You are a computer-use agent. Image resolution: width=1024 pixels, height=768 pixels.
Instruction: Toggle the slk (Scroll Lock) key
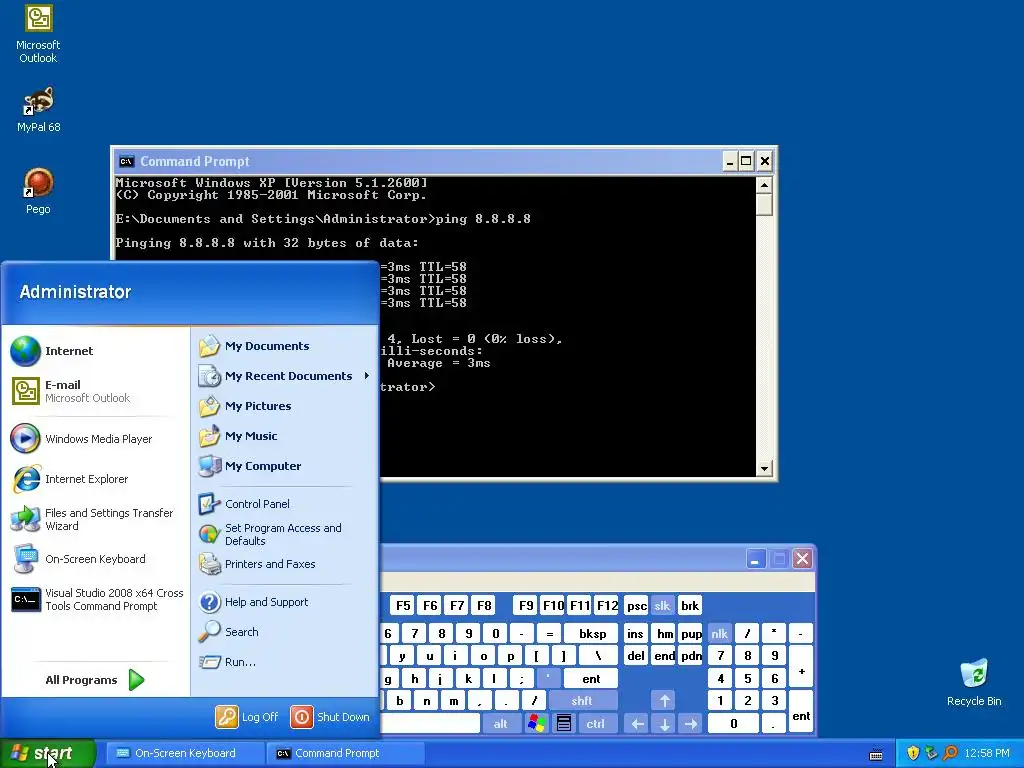coord(662,605)
